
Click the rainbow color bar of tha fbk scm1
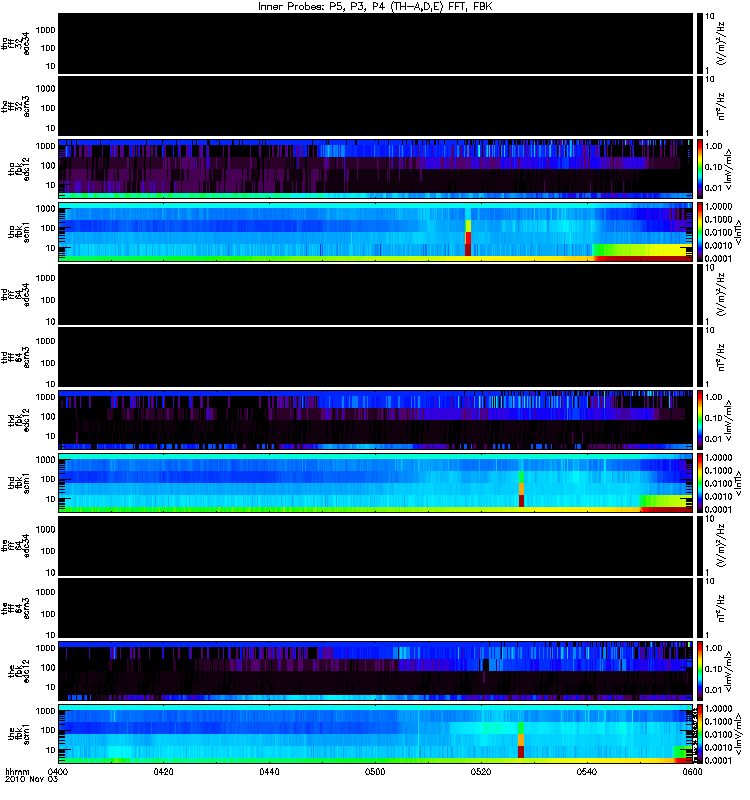click(x=699, y=232)
